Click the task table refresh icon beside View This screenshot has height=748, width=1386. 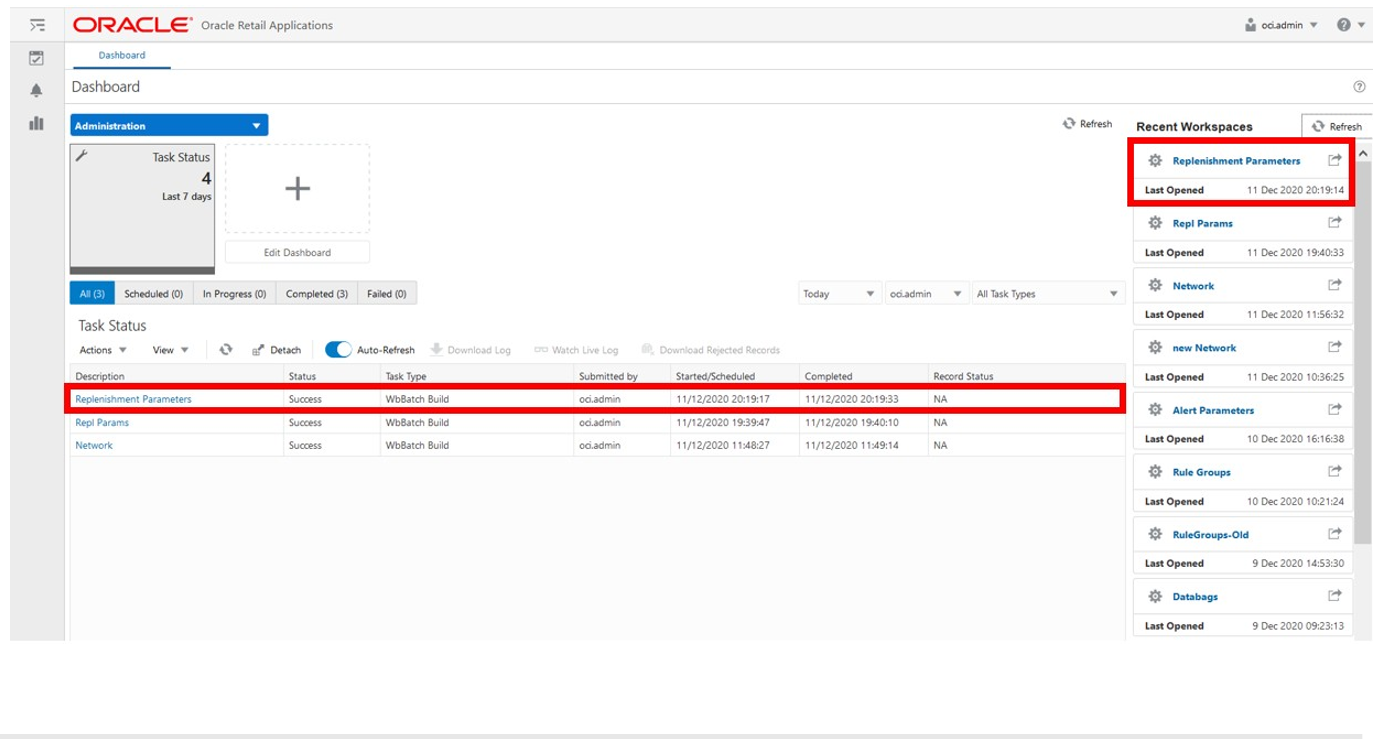coord(226,350)
